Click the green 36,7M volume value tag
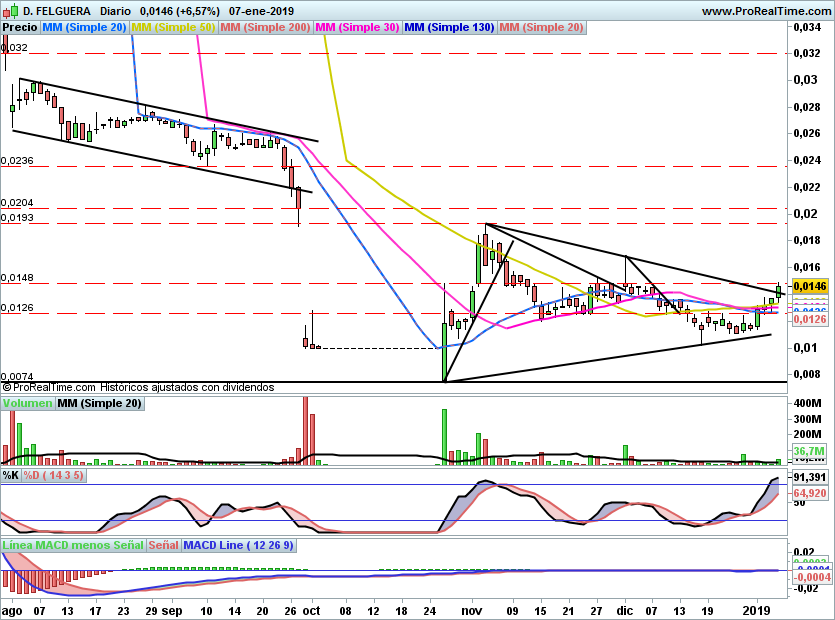This screenshot has width=835, height=620. [810, 451]
